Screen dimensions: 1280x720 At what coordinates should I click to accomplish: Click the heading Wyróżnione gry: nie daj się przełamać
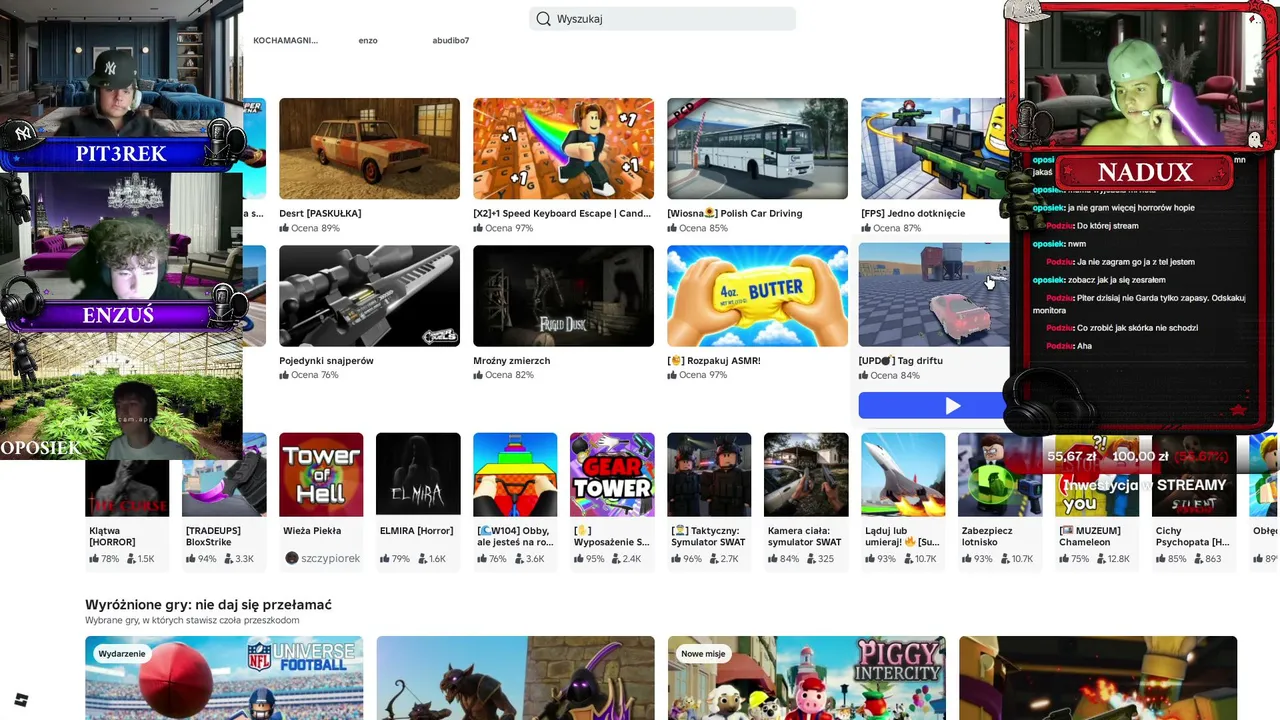click(x=208, y=605)
